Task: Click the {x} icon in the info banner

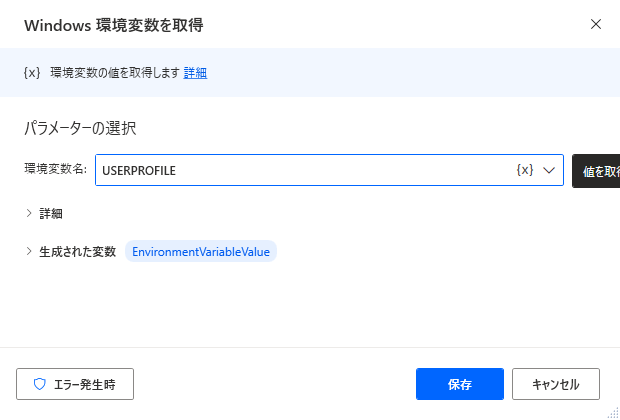Action: [31, 73]
